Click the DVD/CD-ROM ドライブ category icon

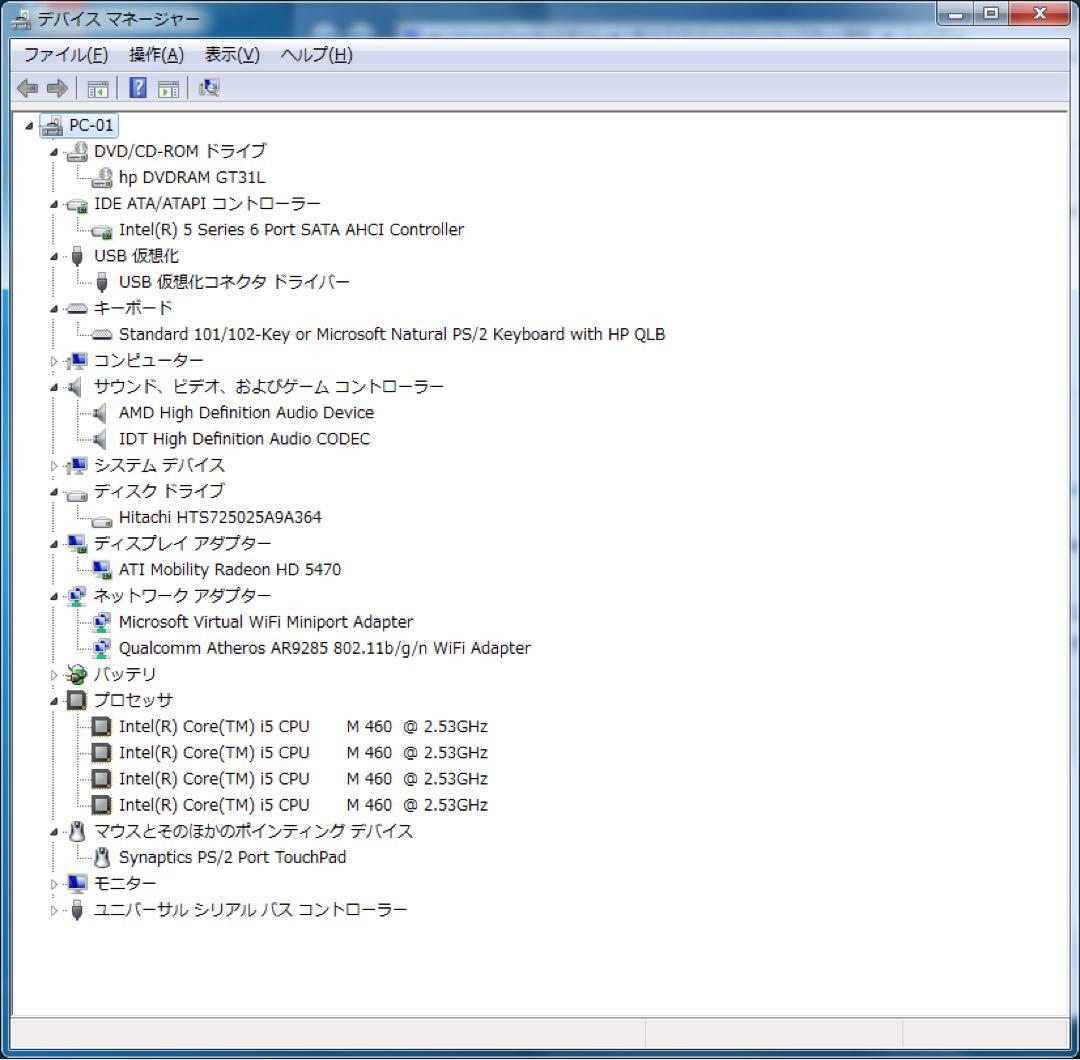point(76,152)
